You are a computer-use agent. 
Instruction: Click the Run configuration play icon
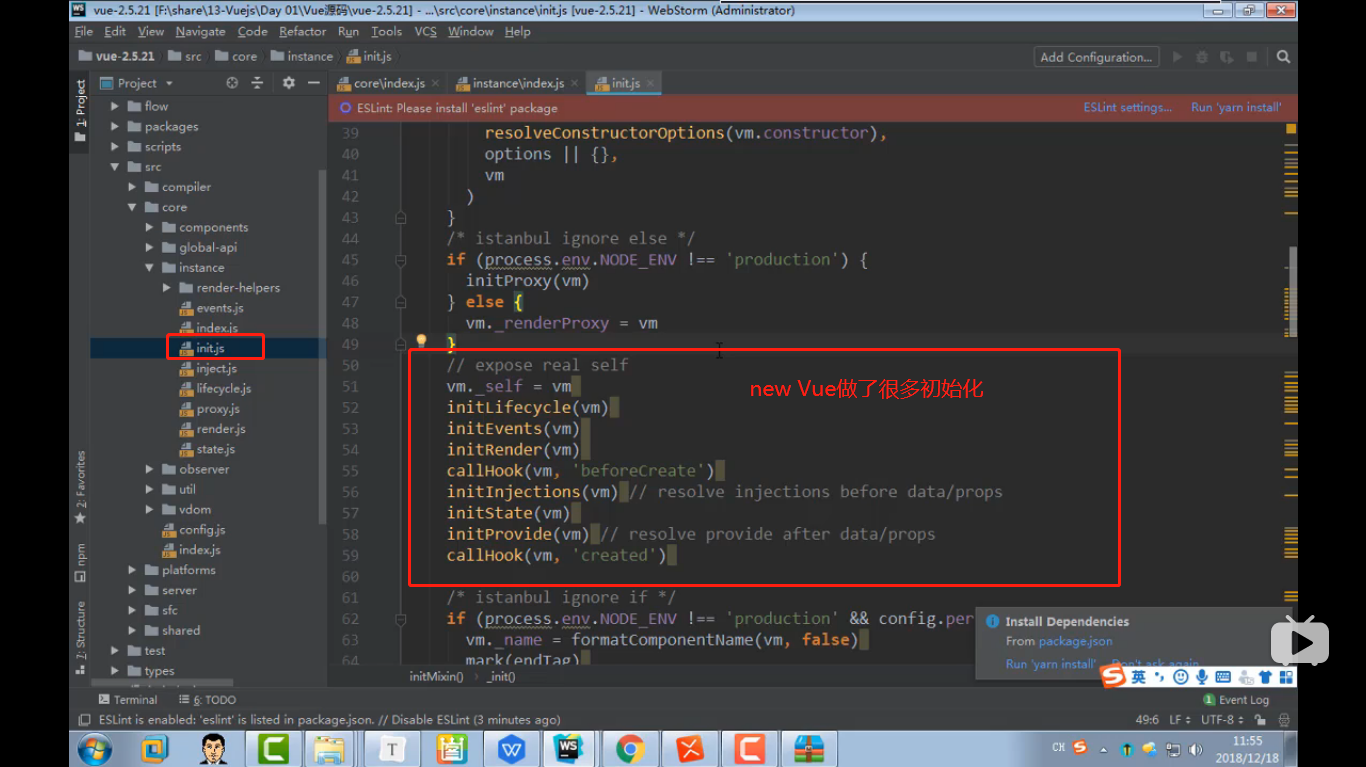tap(1177, 57)
